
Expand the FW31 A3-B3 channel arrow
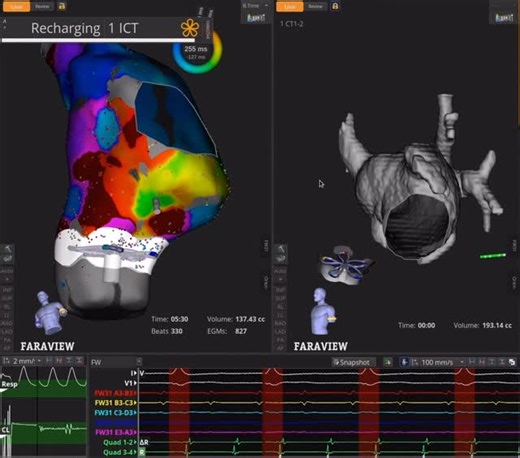coord(135,393)
